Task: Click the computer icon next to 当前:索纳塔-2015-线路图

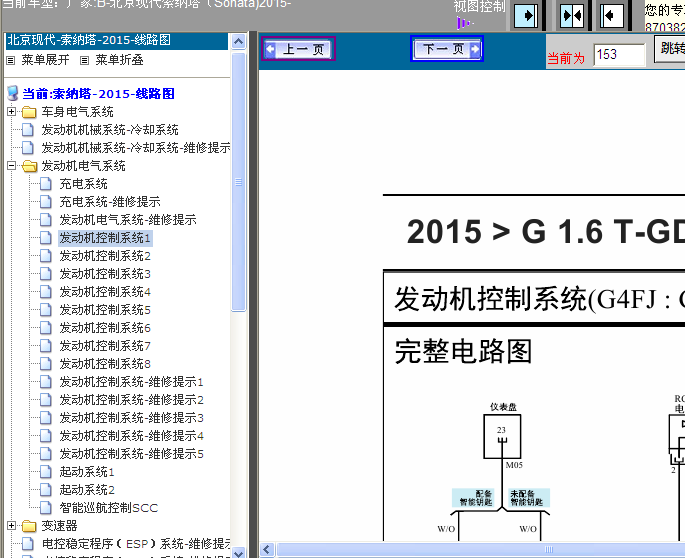Action: tap(13, 93)
